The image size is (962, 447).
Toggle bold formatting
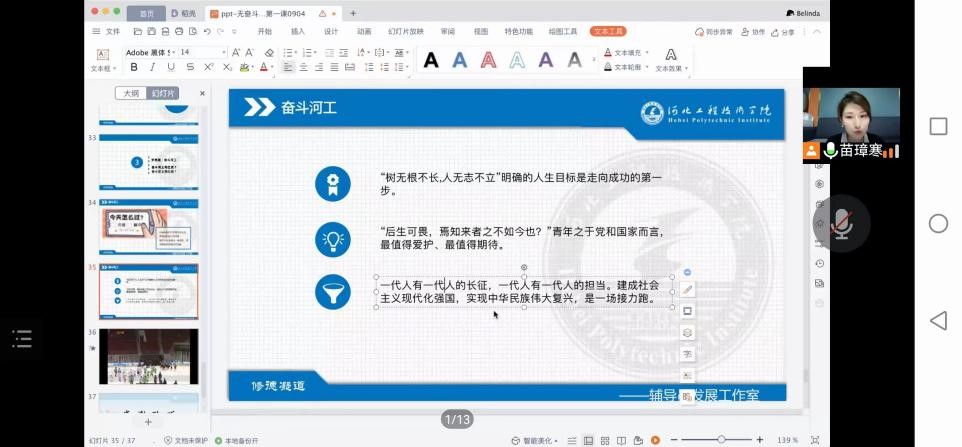point(134,67)
